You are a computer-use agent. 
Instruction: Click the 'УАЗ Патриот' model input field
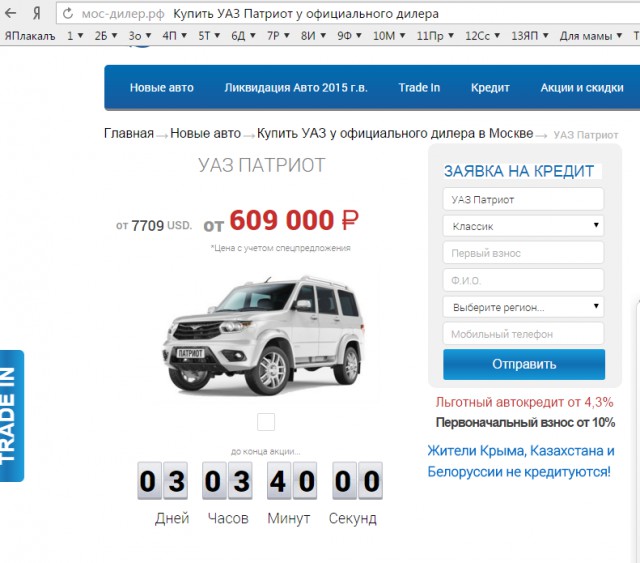point(523,199)
